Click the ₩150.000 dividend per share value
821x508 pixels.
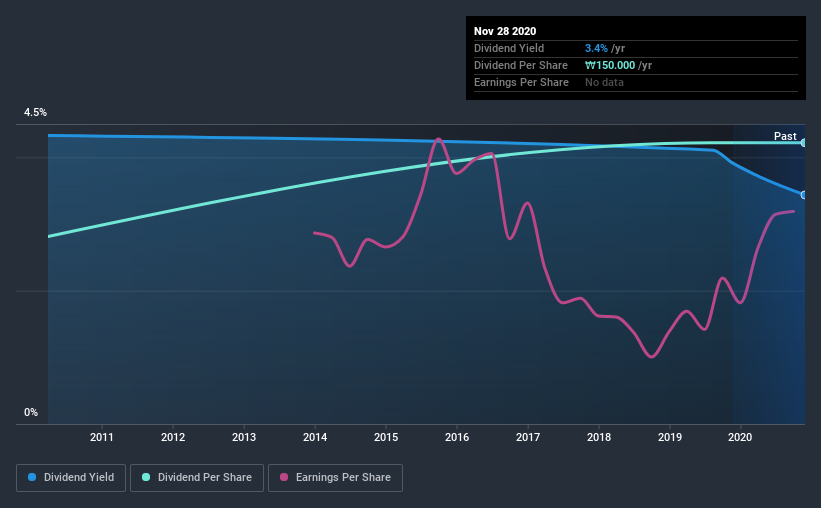610,65
